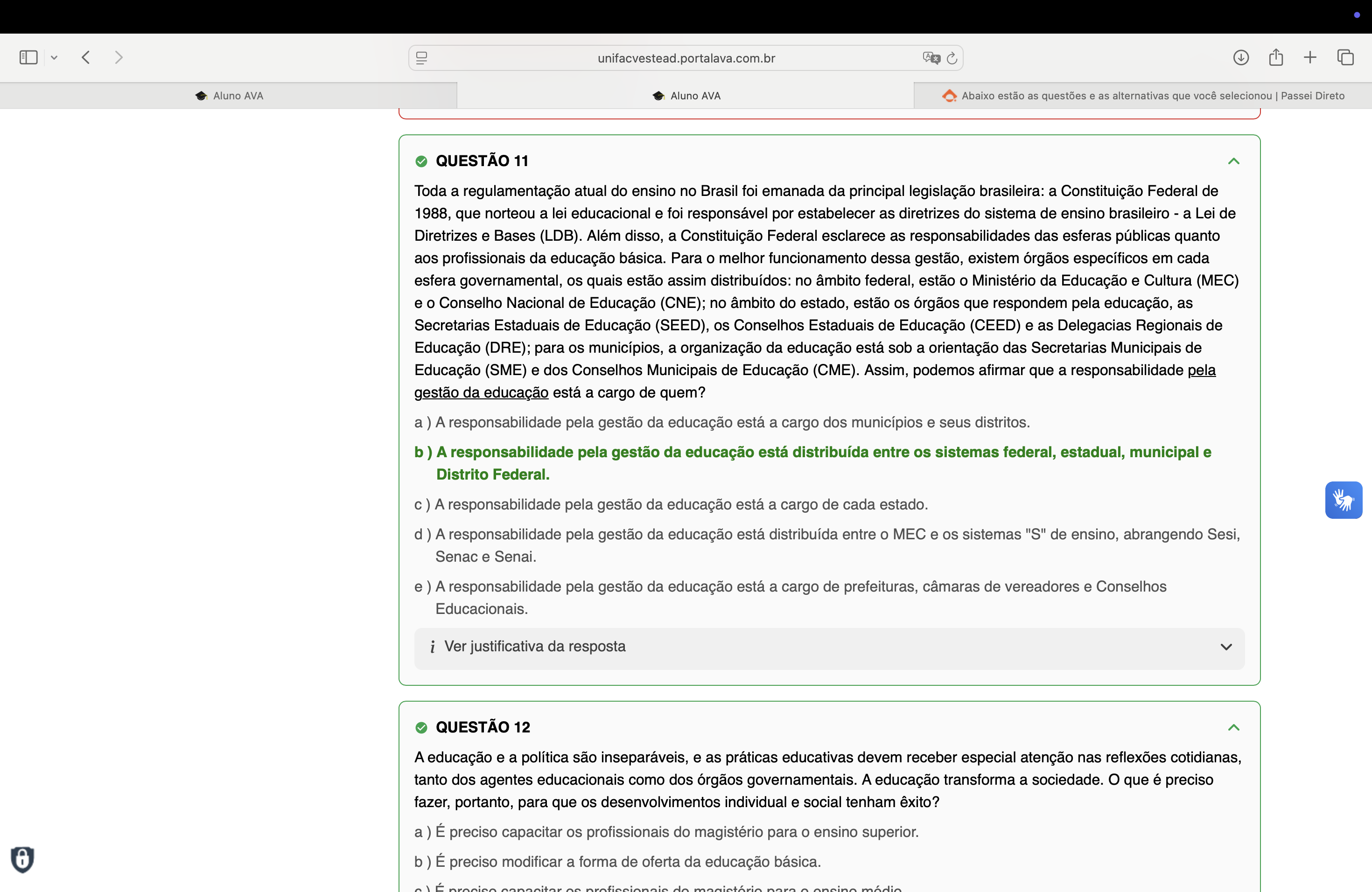Collapse Questão 12 with its chevron

(x=1233, y=728)
